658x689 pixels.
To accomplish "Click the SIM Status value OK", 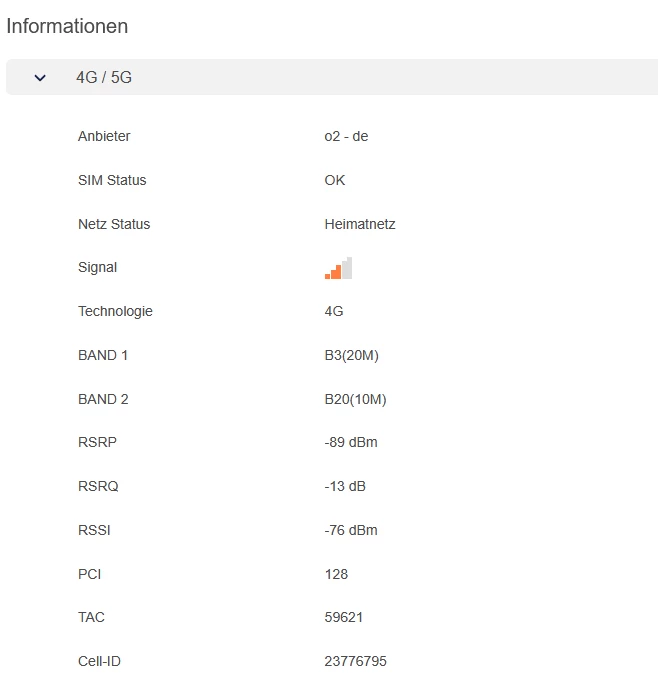I will pyautogui.click(x=335, y=180).
